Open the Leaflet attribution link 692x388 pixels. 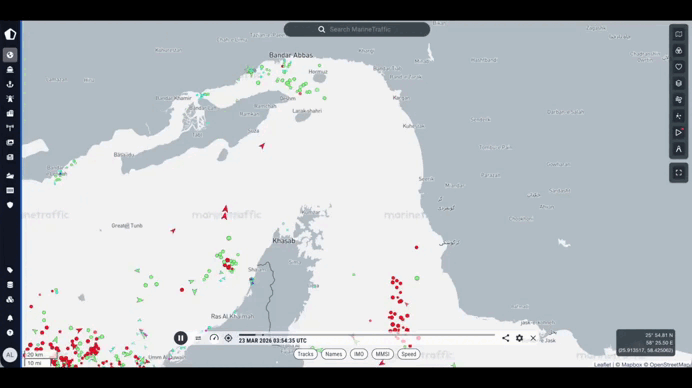602,365
